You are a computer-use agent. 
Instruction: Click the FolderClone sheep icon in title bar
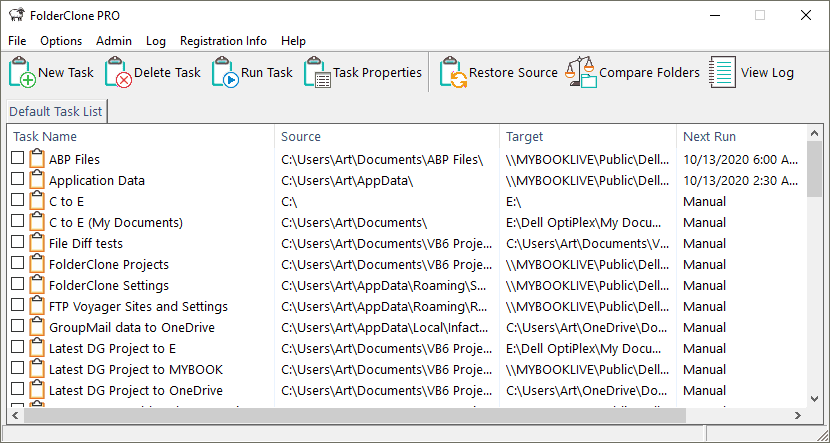(17, 15)
